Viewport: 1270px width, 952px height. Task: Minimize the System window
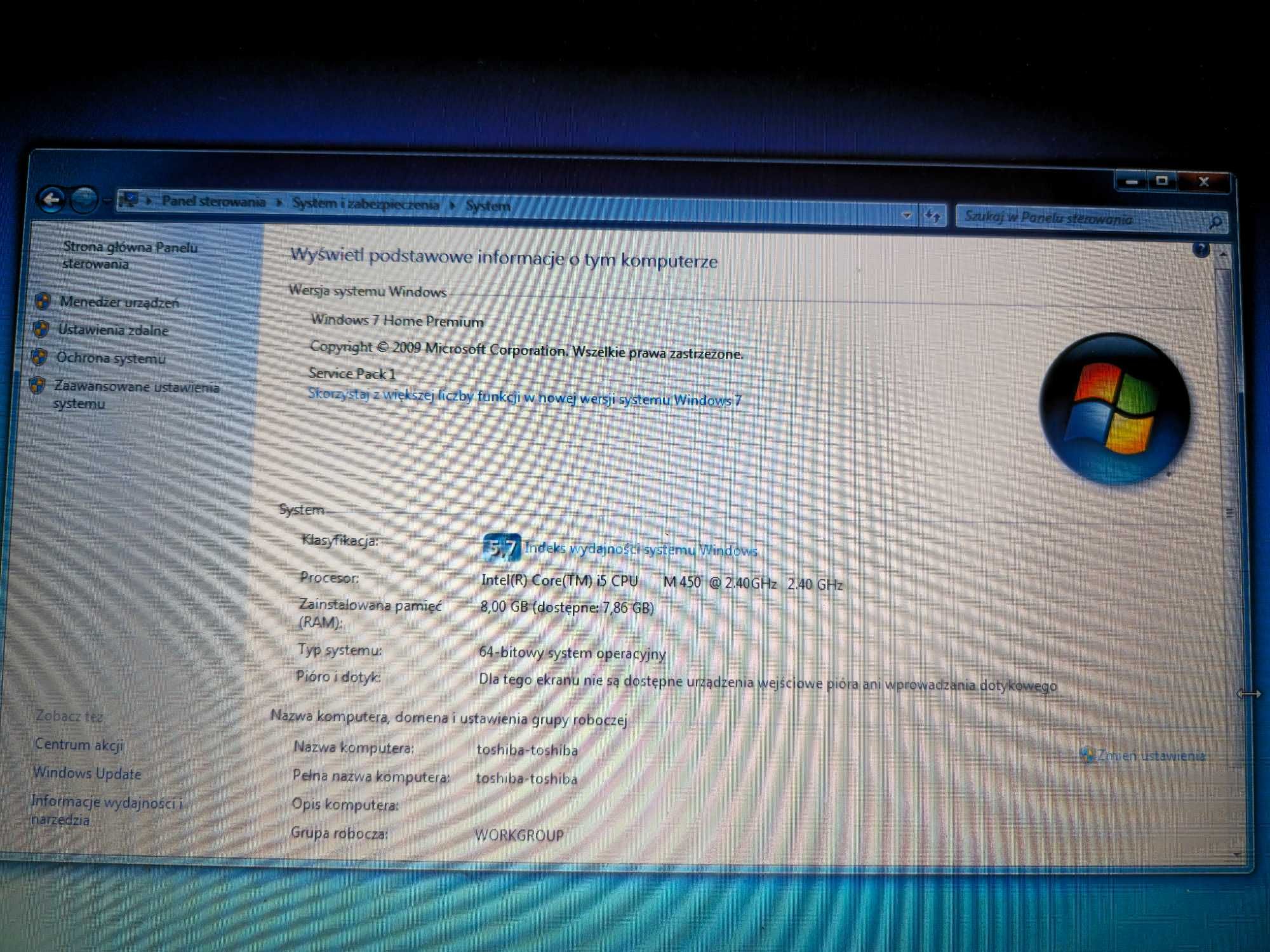pos(1132,182)
